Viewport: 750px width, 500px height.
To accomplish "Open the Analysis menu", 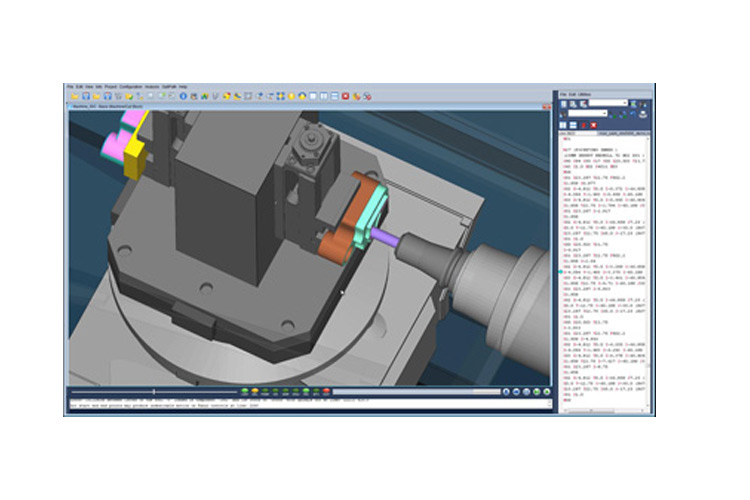I will tap(152, 87).
